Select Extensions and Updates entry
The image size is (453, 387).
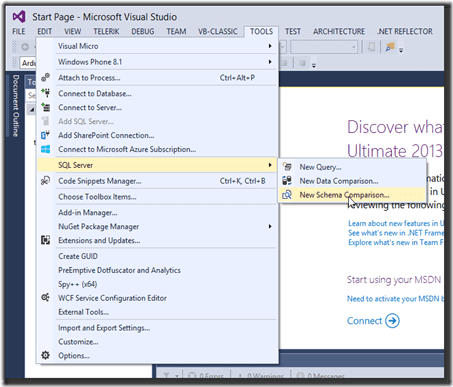157,240
